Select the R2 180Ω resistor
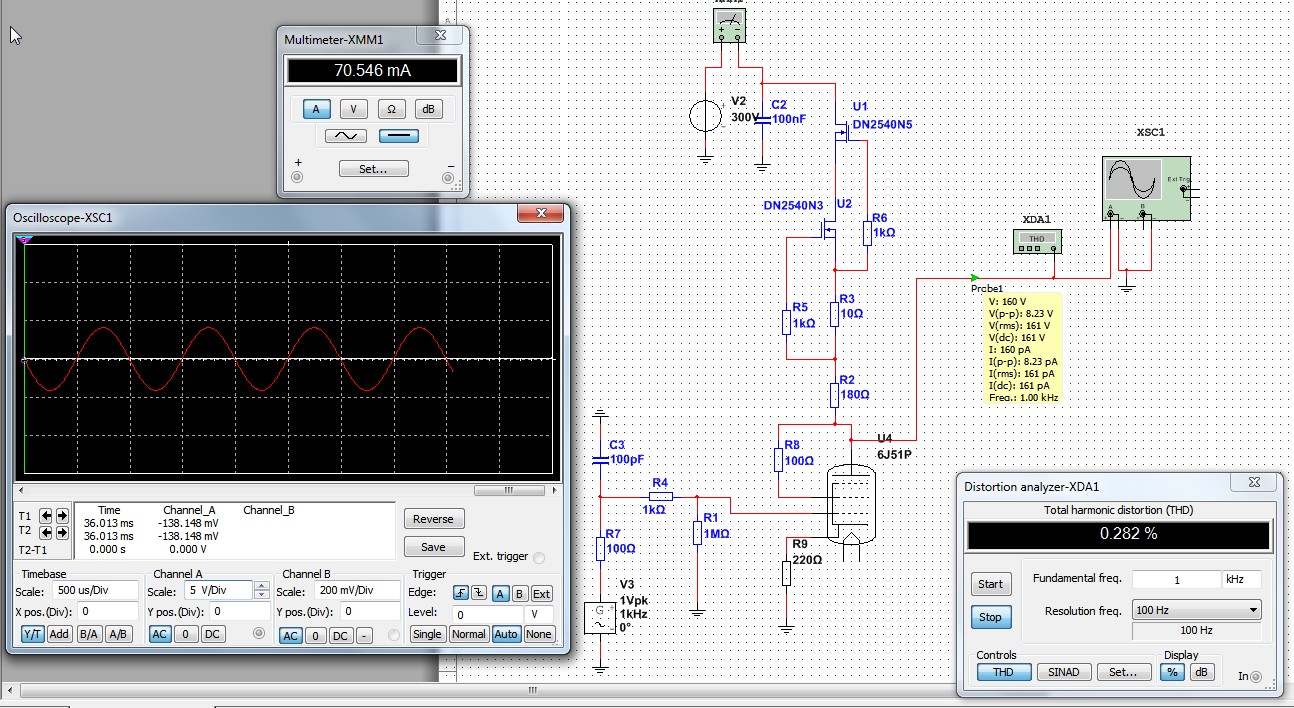Viewport: 1294px width, 708px height. coord(834,395)
